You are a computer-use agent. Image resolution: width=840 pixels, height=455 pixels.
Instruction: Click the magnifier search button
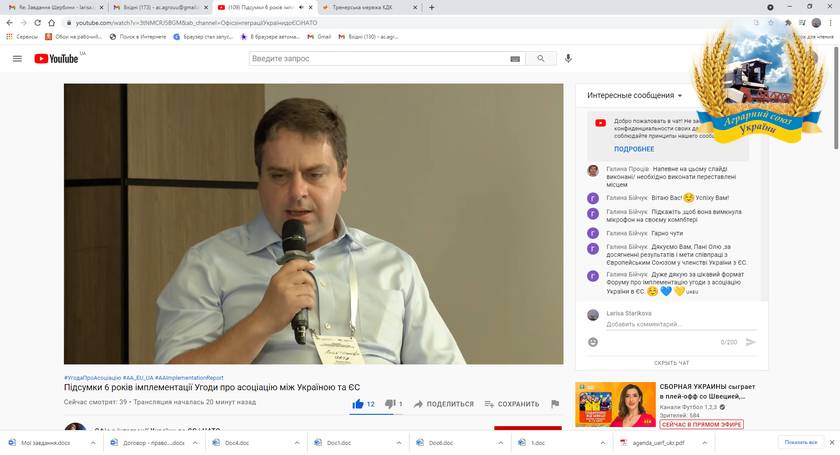coord(541,59)
